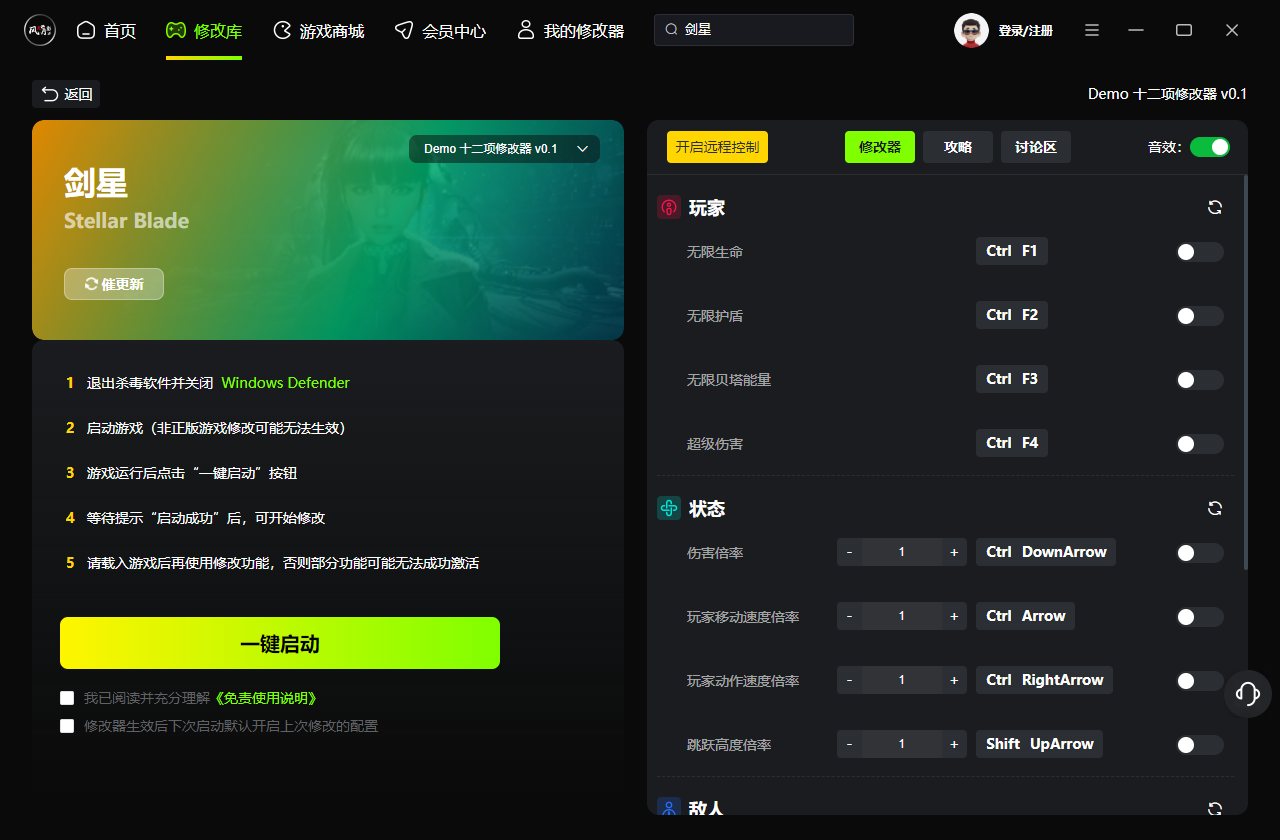The height and width of the screenshot is (840, 1280).
Task: Decrease 玩家移动速度倍率 with minus button
Action: point(850,616)
